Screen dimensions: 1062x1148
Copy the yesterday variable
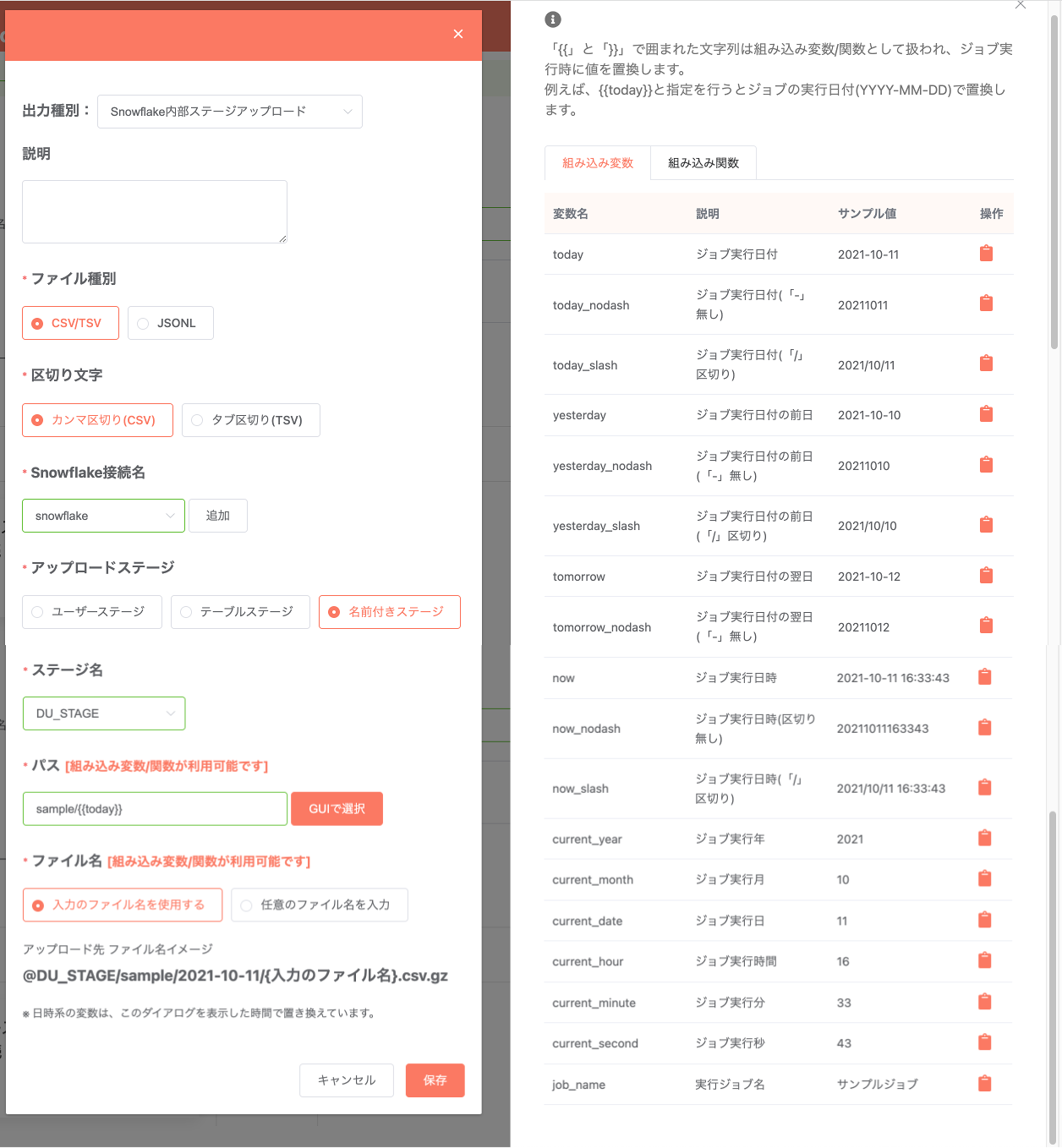point(986,414)
